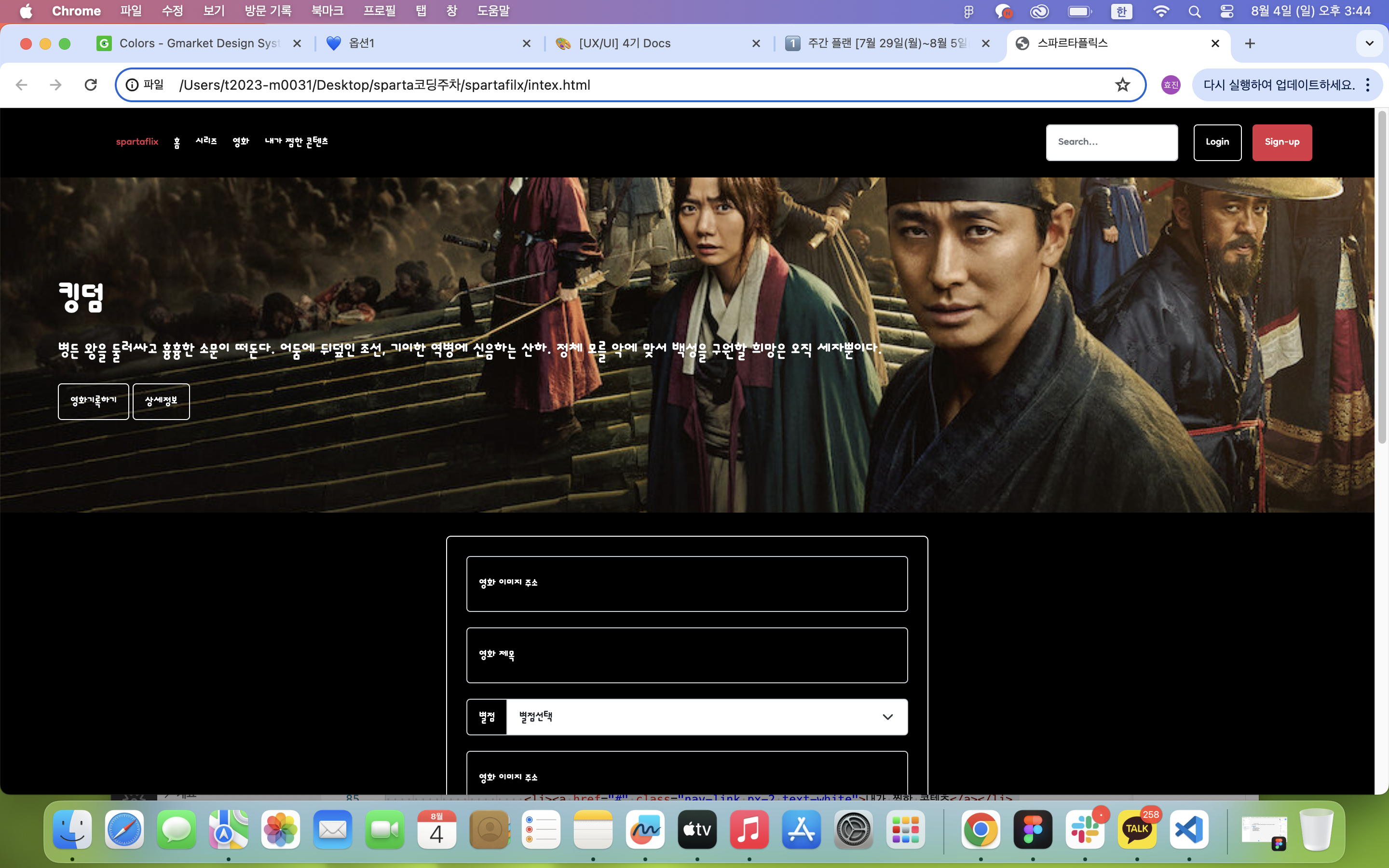Open the App Store from the dock
Viewport: 1389px width, 868px height.
click(x=801, y=829)
